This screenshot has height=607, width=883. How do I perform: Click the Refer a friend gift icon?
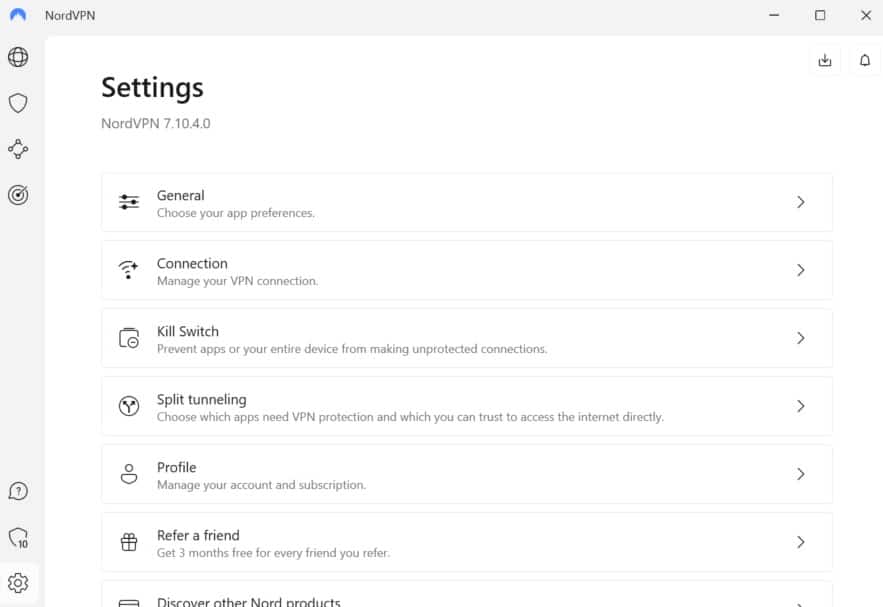129,542
